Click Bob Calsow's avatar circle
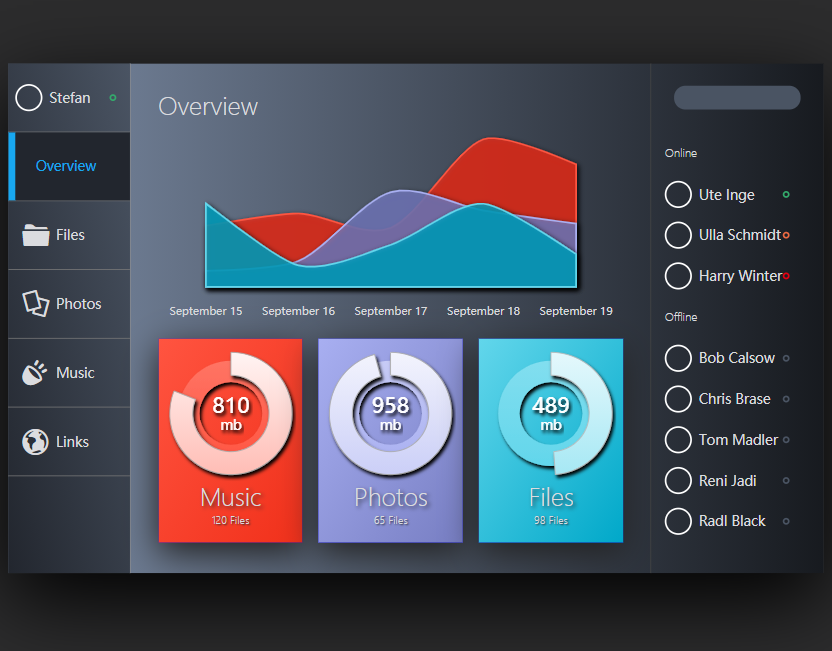This screenshot has height=651, width=832. pos(678,358)
